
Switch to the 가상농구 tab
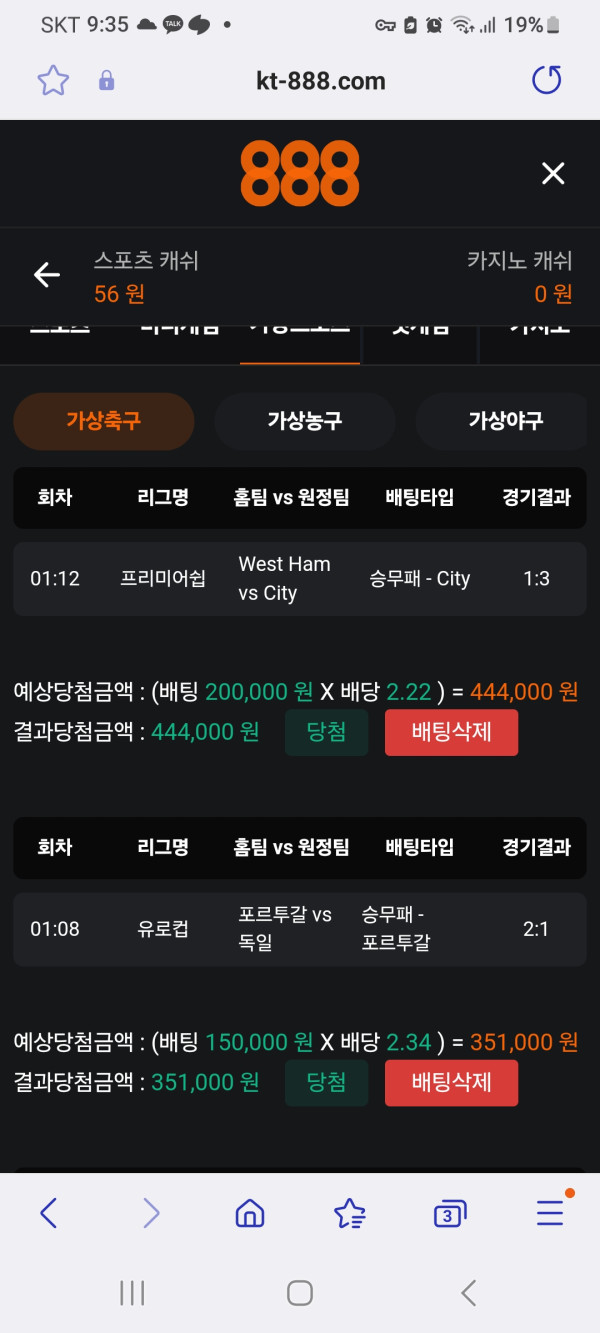pyautogui.click(x=305, y=421)
